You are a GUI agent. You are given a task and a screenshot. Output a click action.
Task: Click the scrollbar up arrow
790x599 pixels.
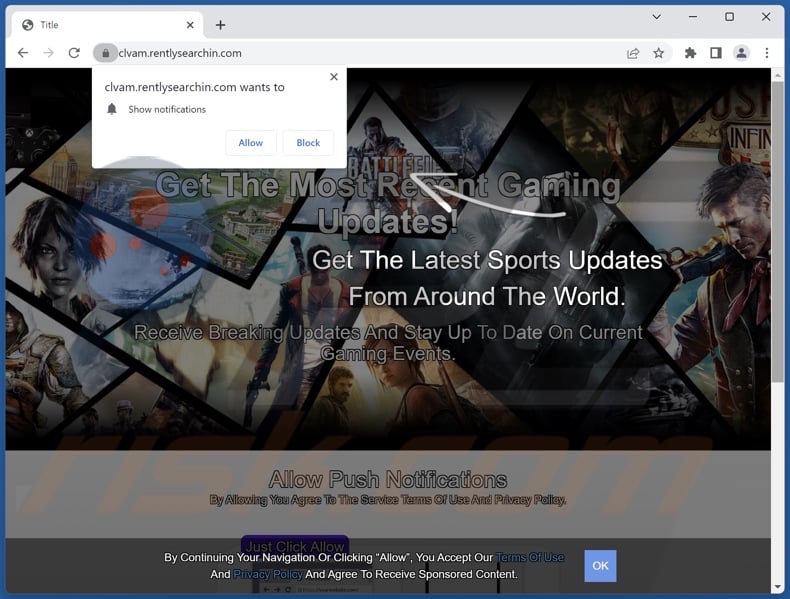[x=777, y=75]
